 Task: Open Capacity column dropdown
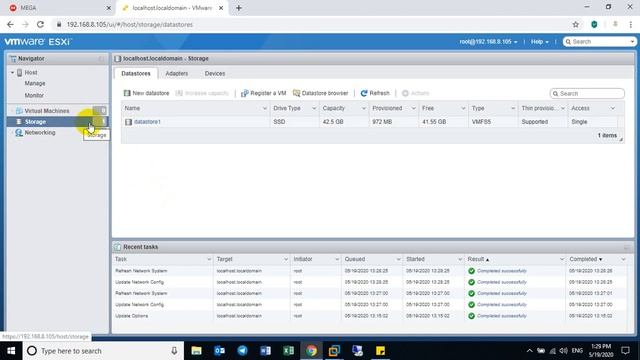[364, 108]
